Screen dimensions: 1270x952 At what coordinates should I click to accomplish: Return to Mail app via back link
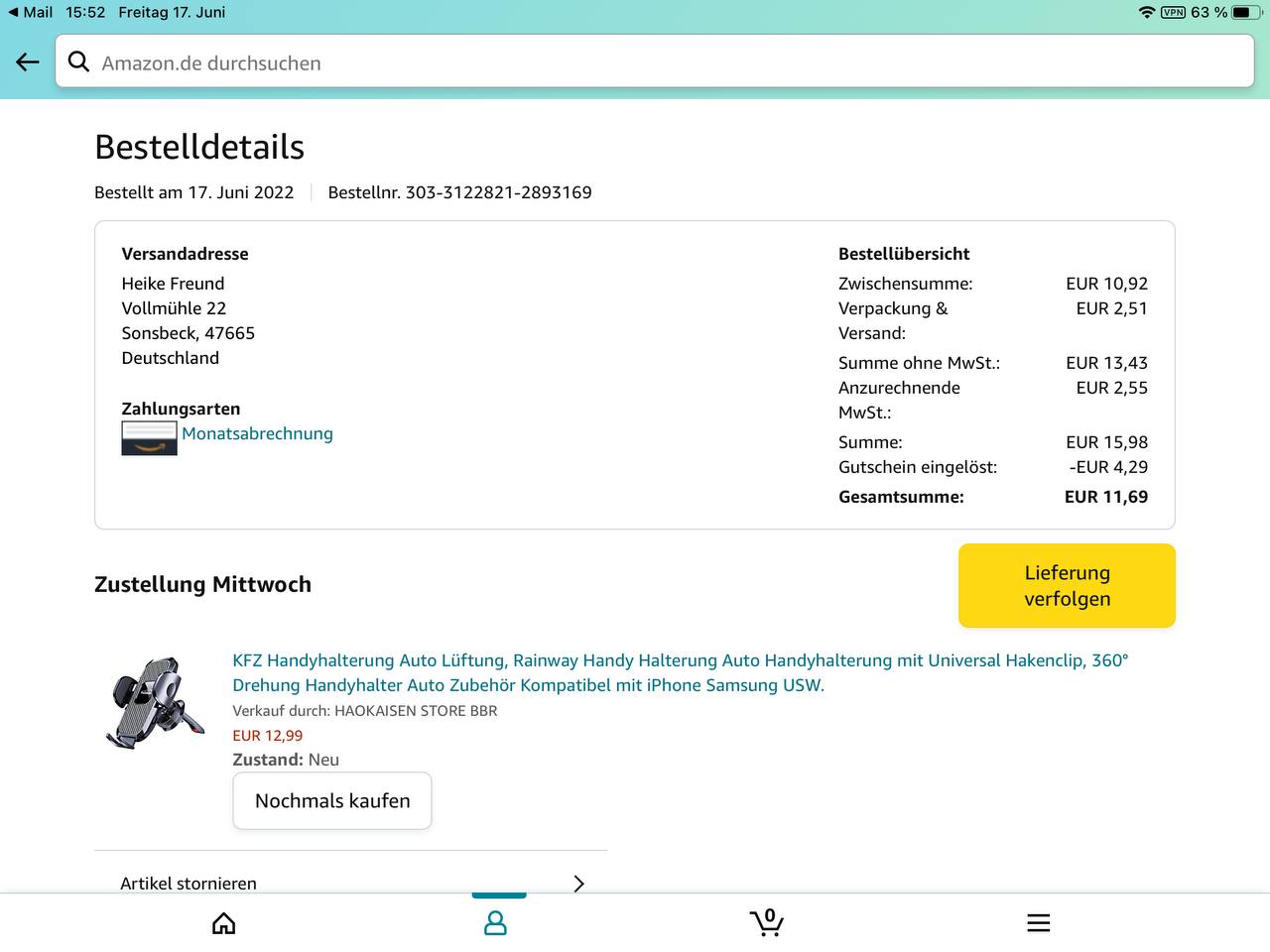(31, 12)
